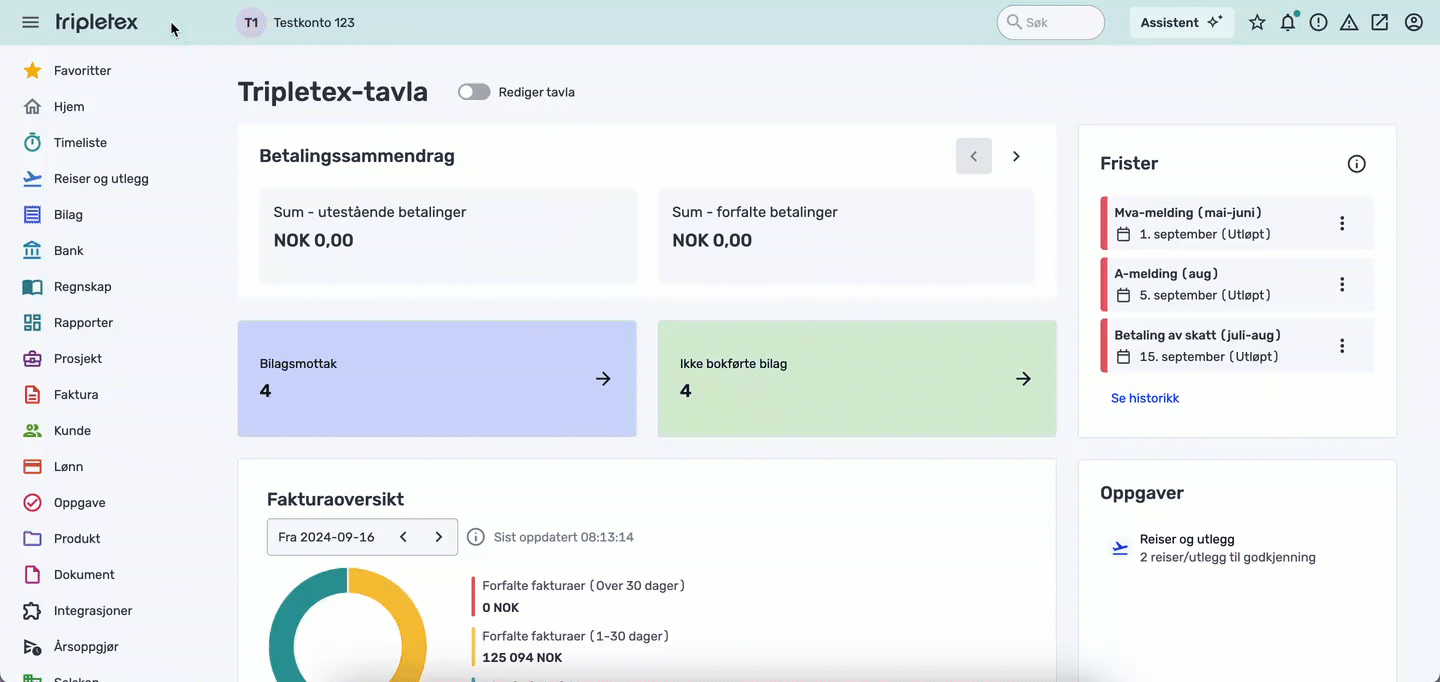This screenshot has height=682, width=1440.
Task: Open options menu for A-melding deadline
Action: point(1342,285)
